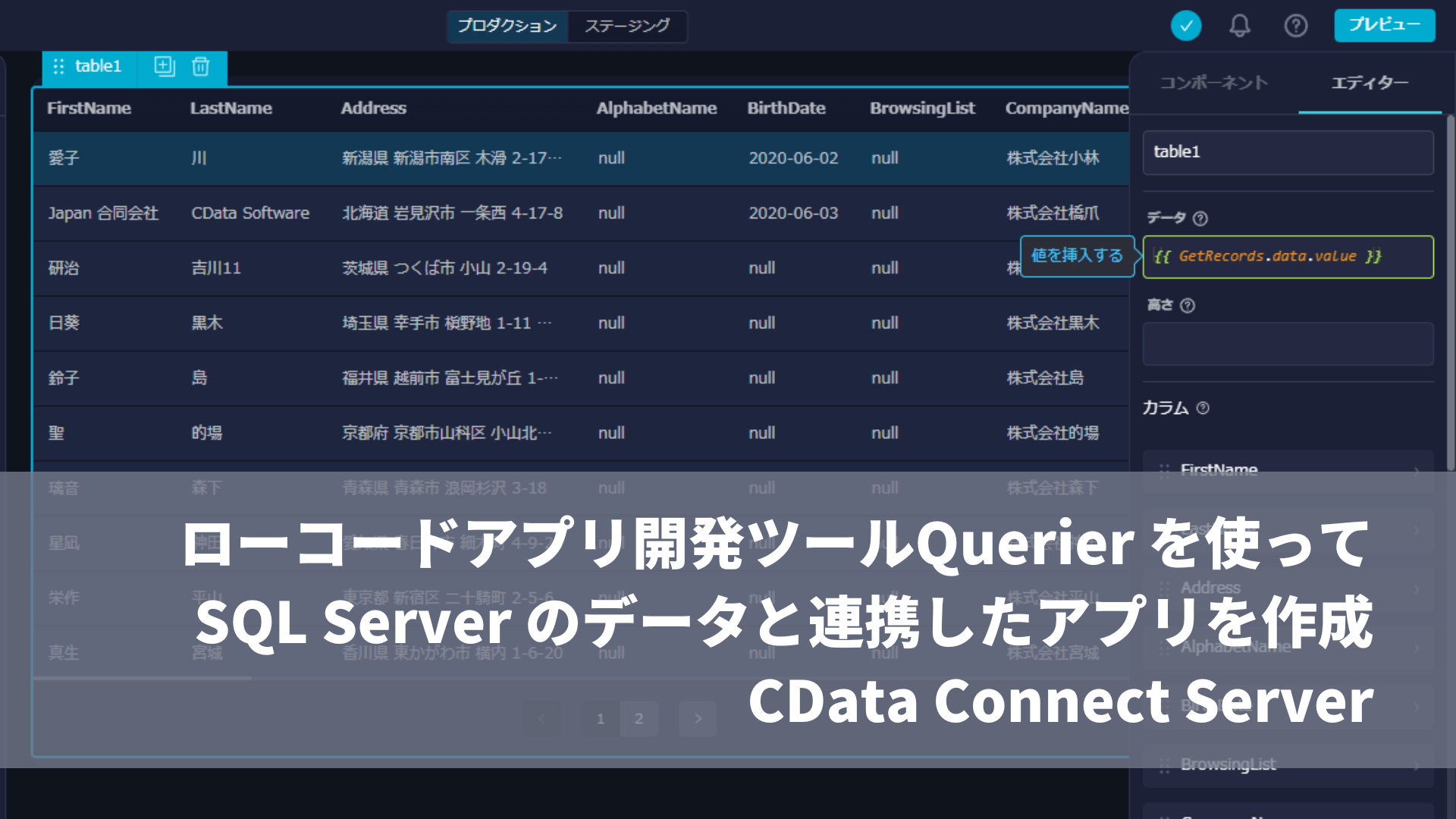Select the プロダクション environment toggle
The height and width of the screenshot is (819, 1456).
507,26
